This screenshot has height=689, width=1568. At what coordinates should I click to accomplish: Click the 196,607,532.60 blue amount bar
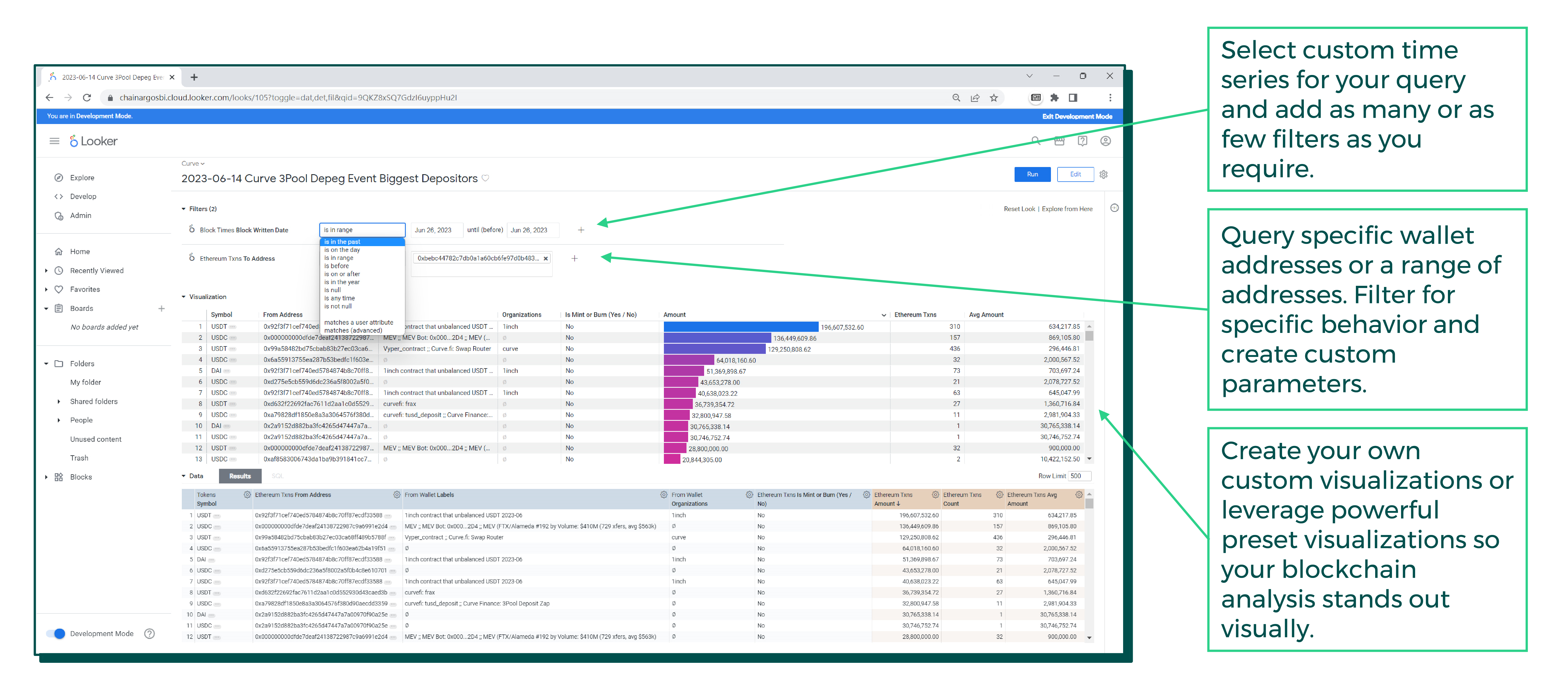(741, 327)
